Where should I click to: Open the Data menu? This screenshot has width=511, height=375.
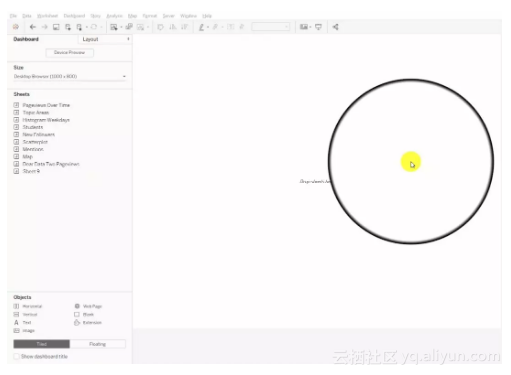pos(27,16)
